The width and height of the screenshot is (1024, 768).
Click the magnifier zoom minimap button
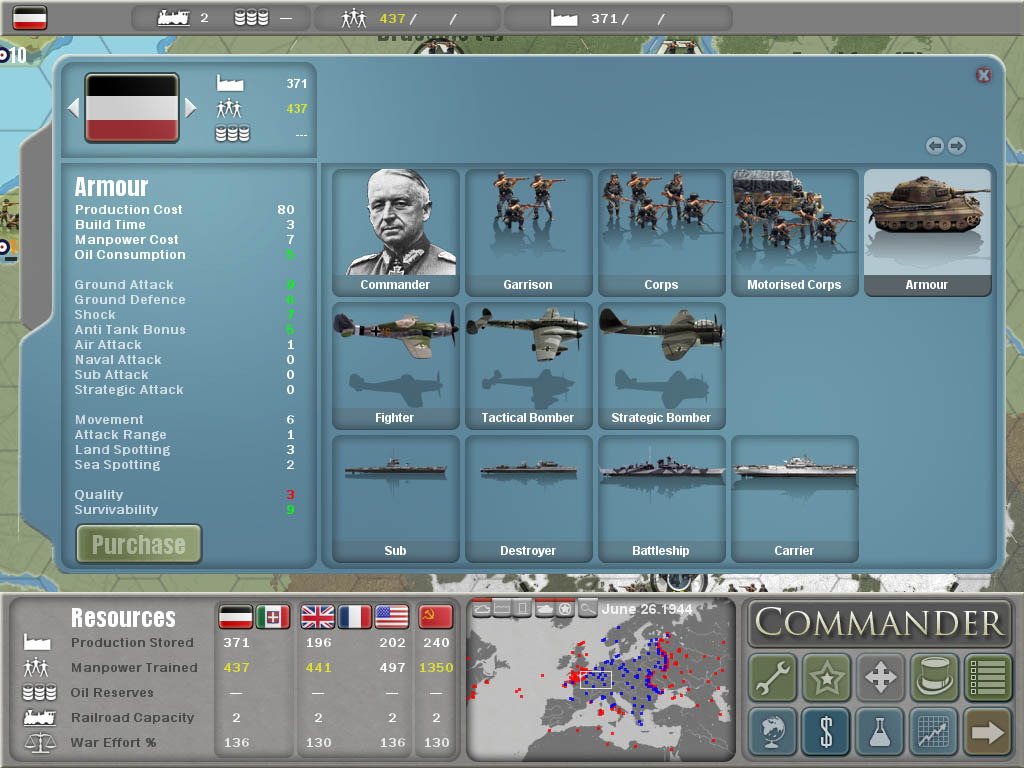coord(588,609)
